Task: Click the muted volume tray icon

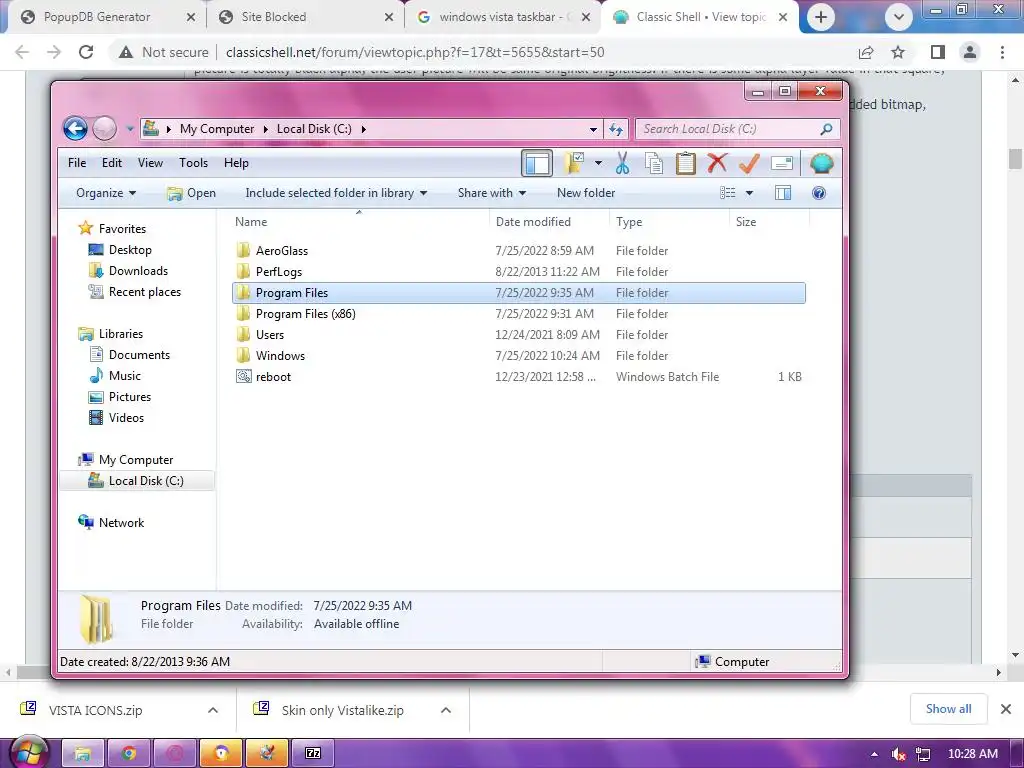Action: pyautogui.click(x=899, y=754)
